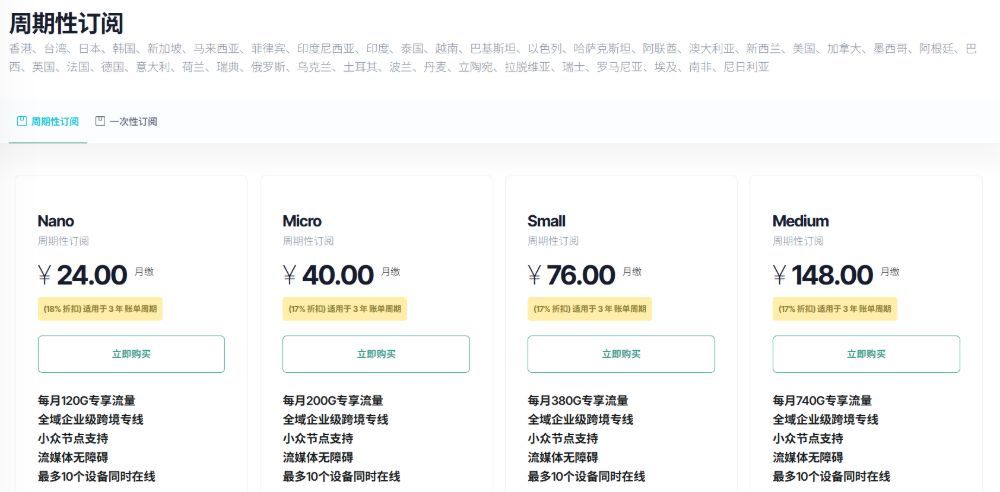1000x492 pixels.
Task: Click the icon beside the 周期性订阅 tab
Action: [x=21, y=121]
